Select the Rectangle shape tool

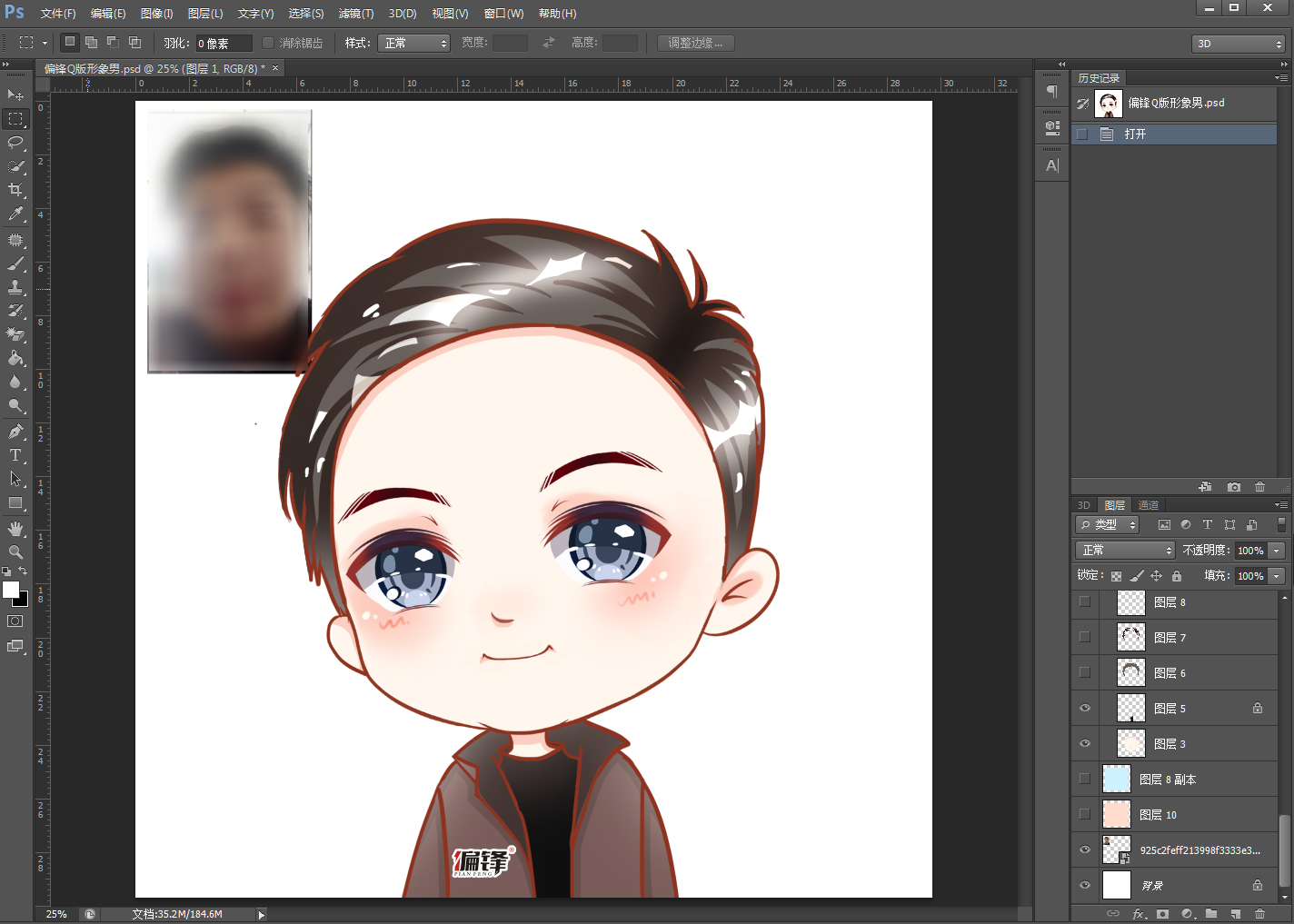(15, 503)
